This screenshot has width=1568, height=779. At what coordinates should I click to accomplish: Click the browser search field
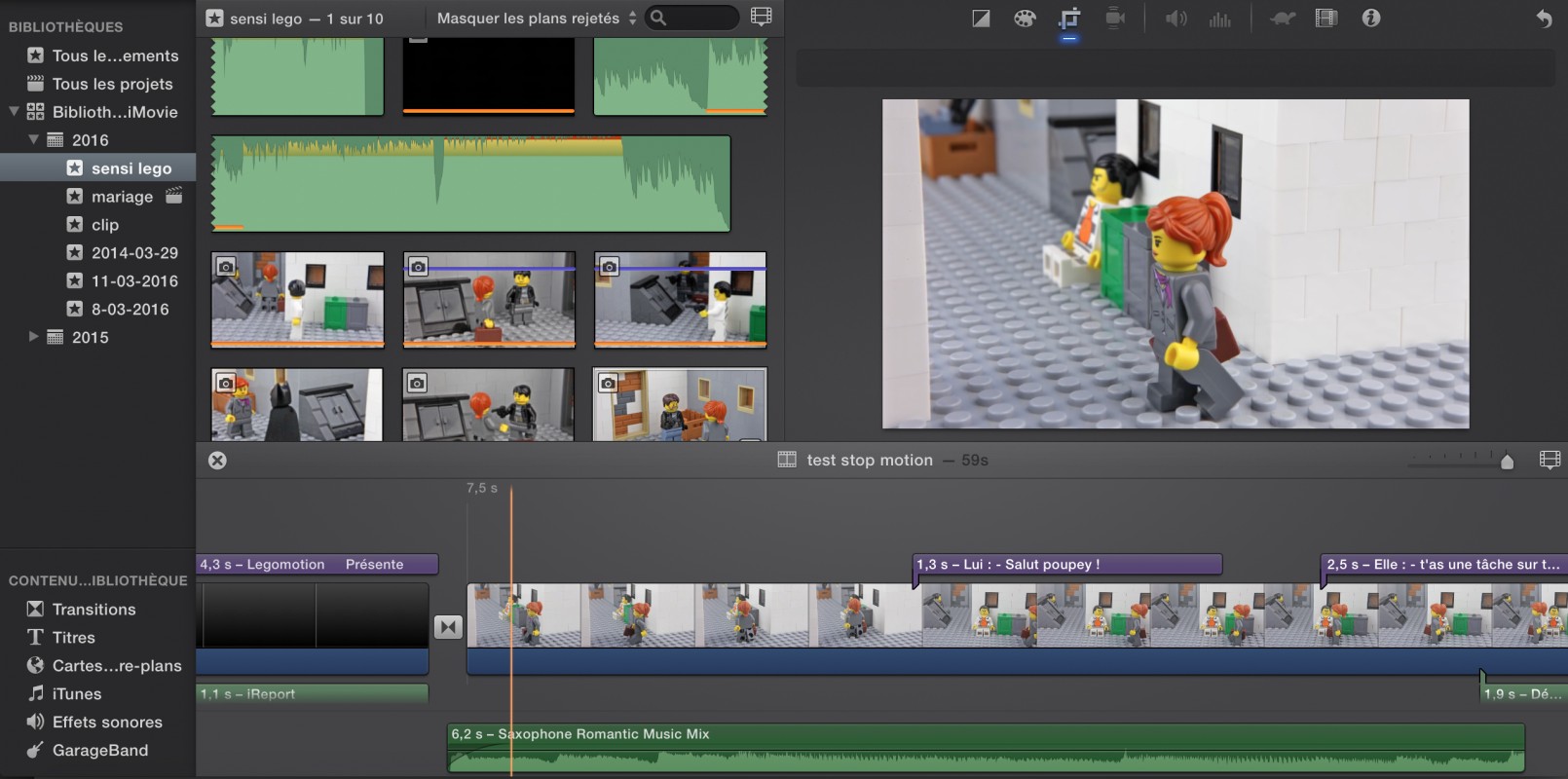[693, 18]
